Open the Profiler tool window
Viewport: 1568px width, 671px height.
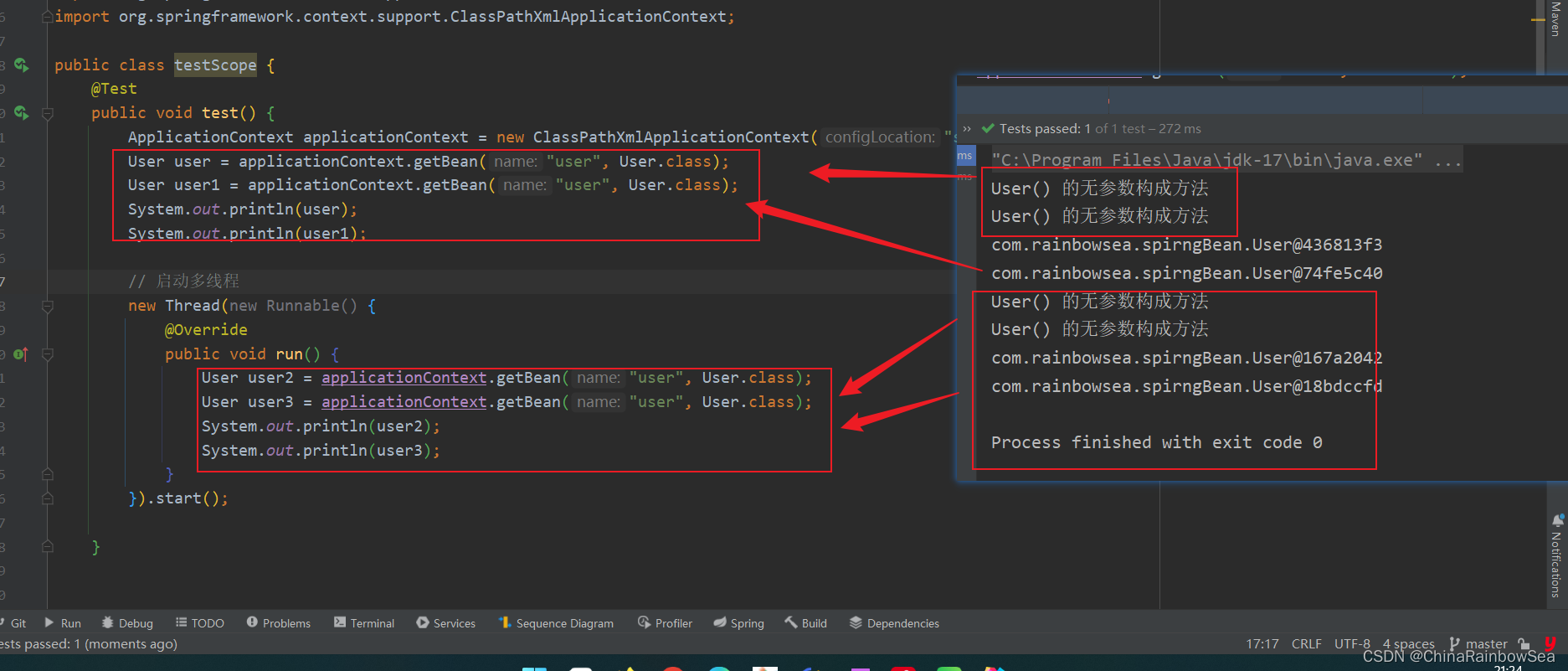666,623
